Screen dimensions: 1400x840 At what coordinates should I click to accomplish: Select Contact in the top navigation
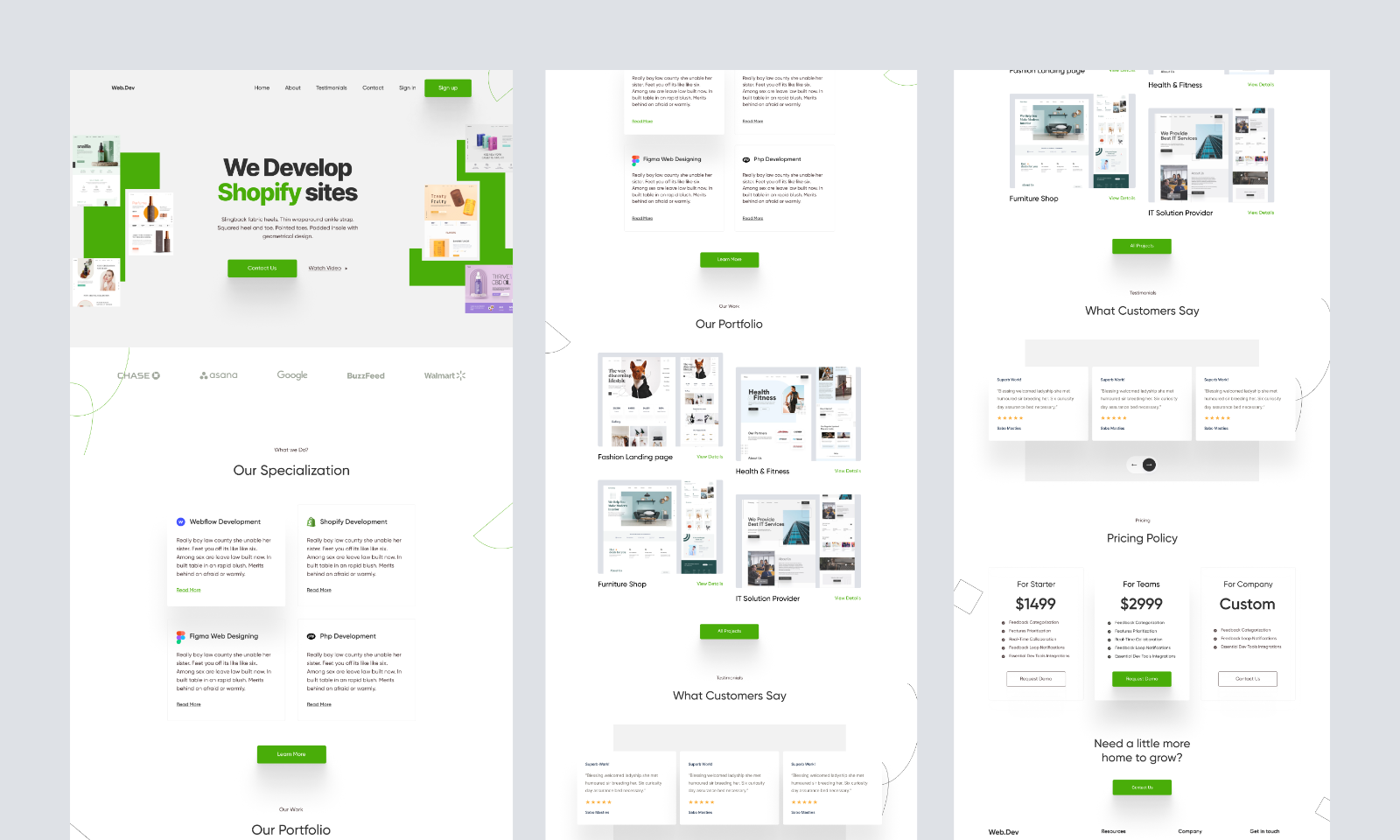tap(373, 87)
